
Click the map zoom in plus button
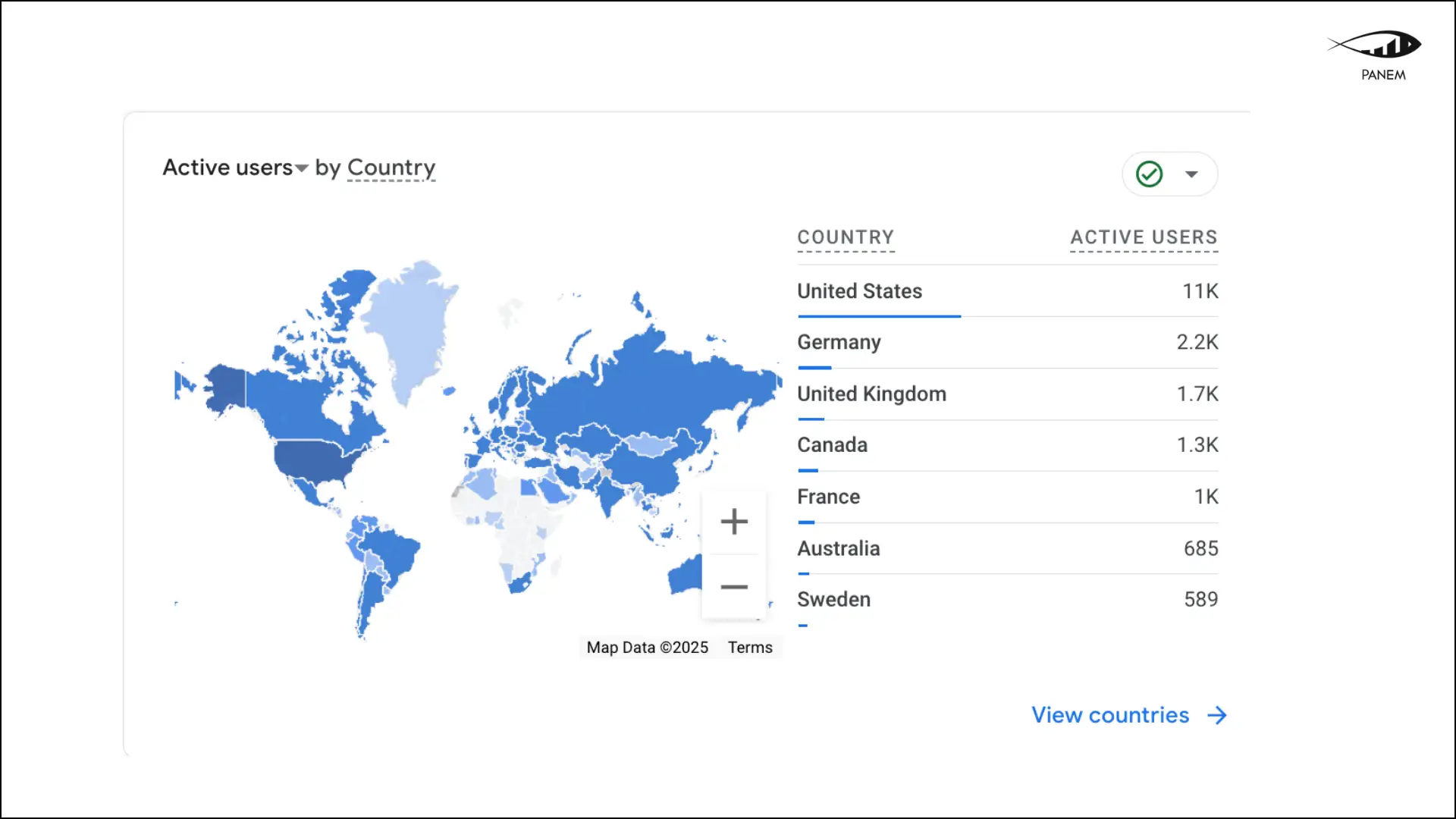pyautogui.click(x=733, y=522)
